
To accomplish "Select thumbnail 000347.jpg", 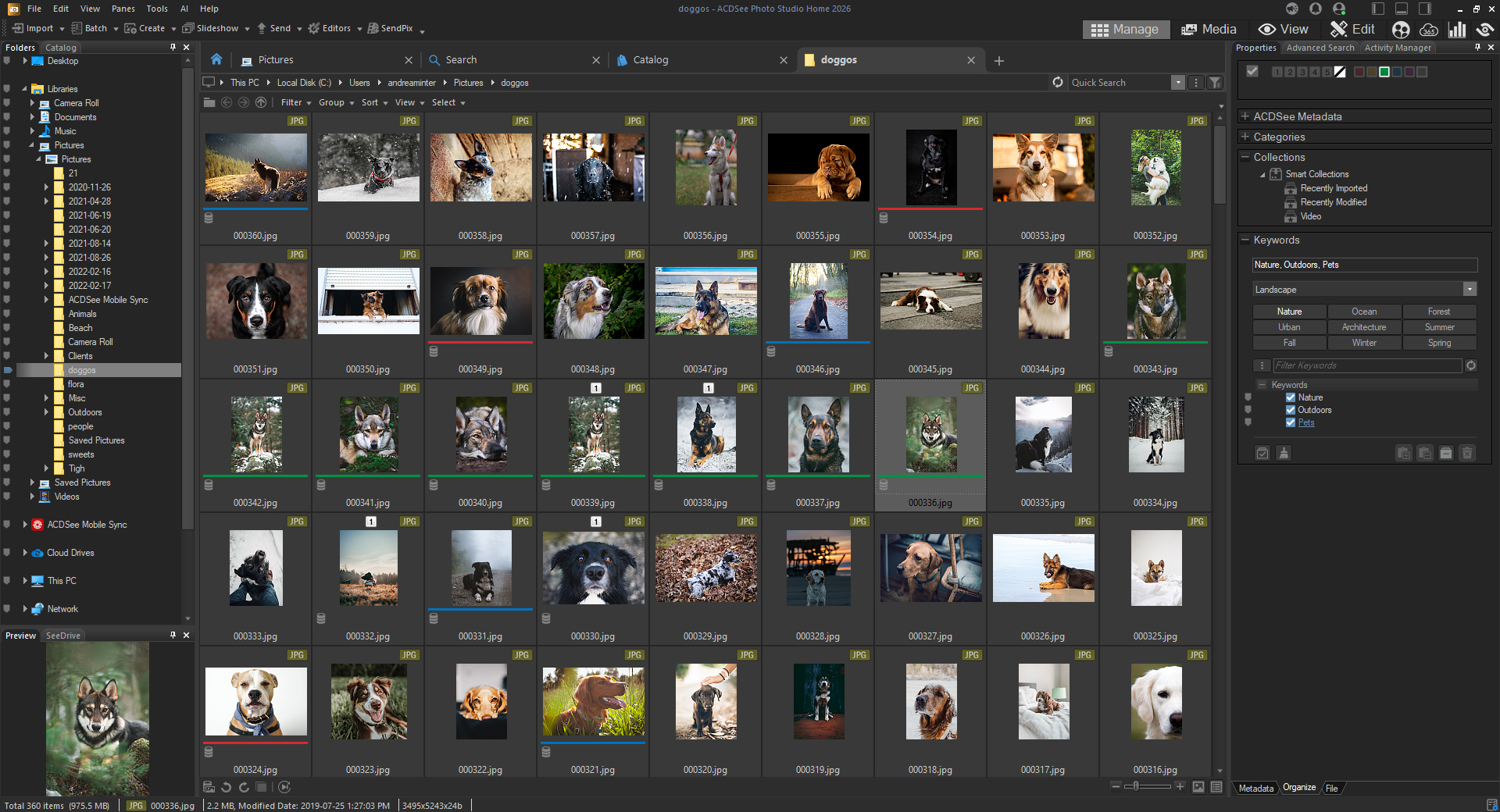I will click(705, 301).
